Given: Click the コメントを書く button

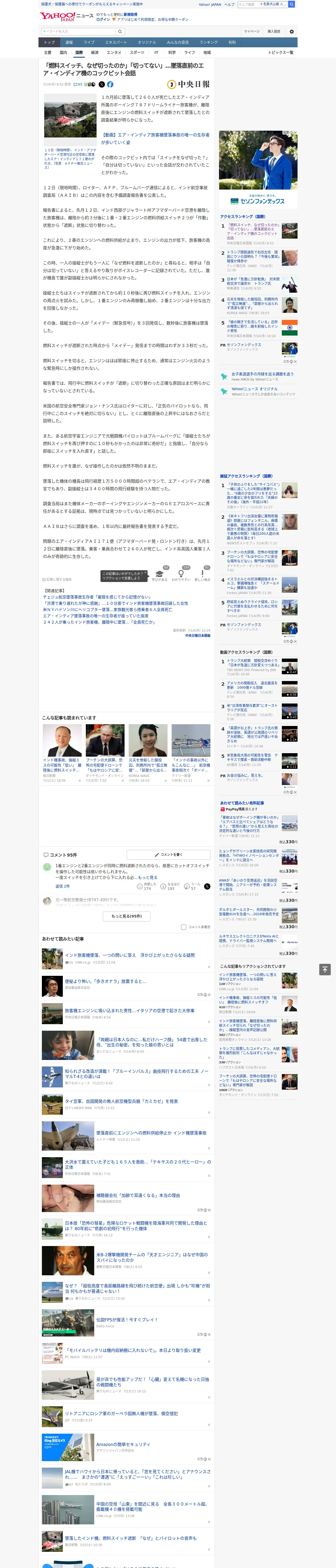Looking at the screenshot, I should click(x=168, y=855).
